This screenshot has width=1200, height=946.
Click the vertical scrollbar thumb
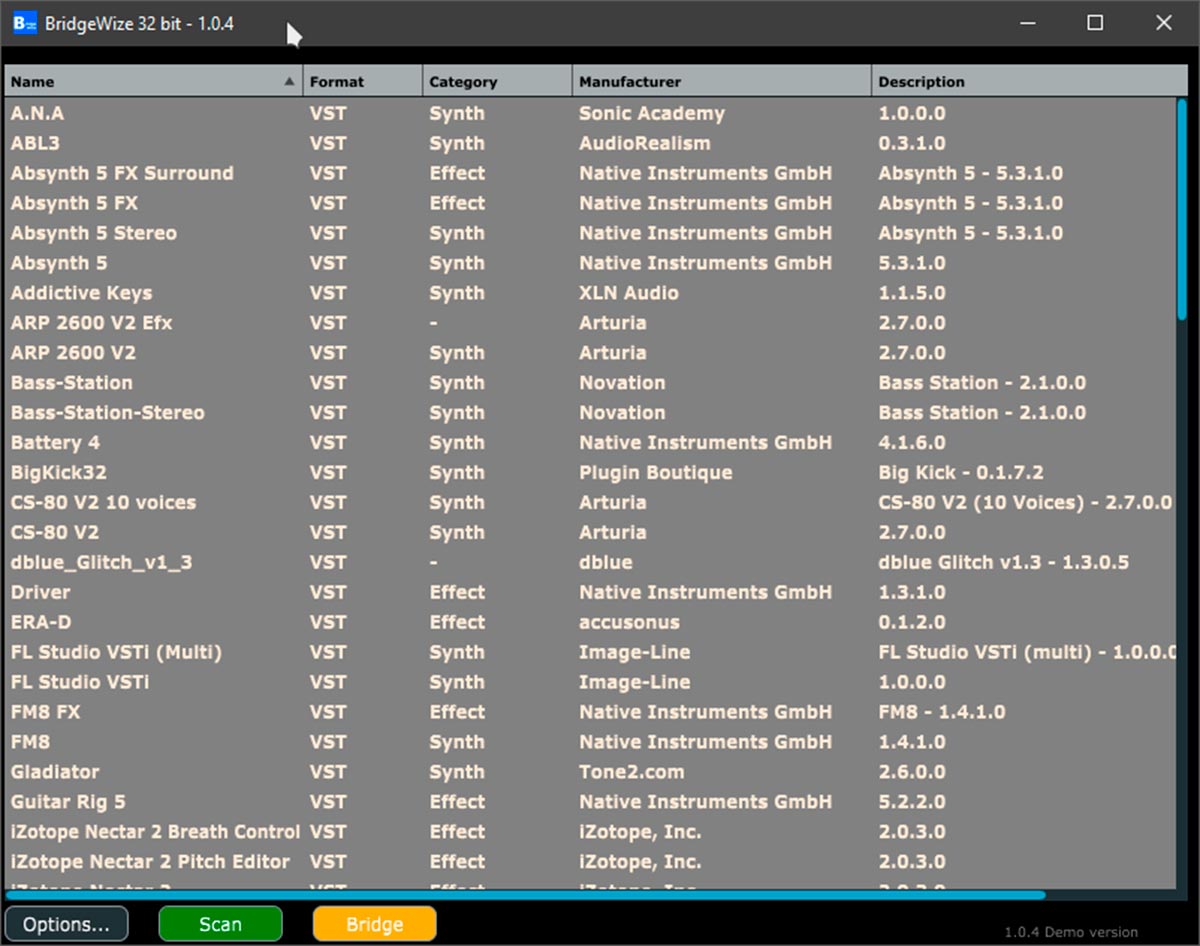1182,208
